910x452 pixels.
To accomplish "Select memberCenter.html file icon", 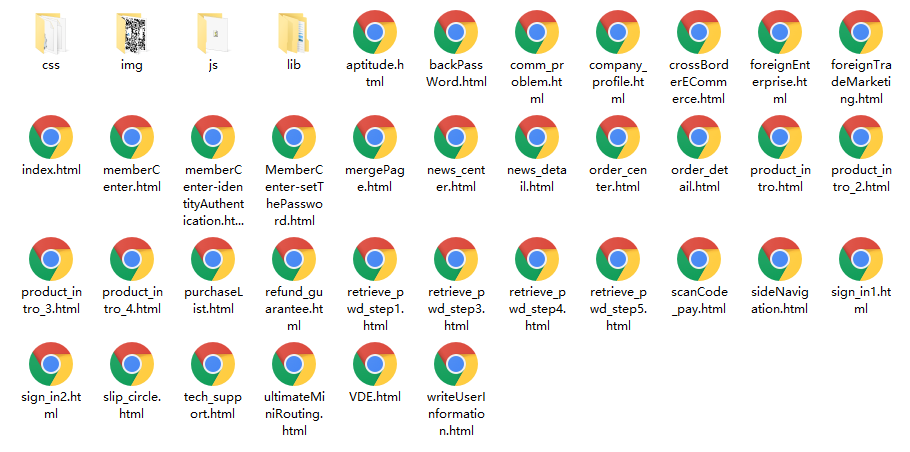I will pyautogui.click(x=132, y=139).
